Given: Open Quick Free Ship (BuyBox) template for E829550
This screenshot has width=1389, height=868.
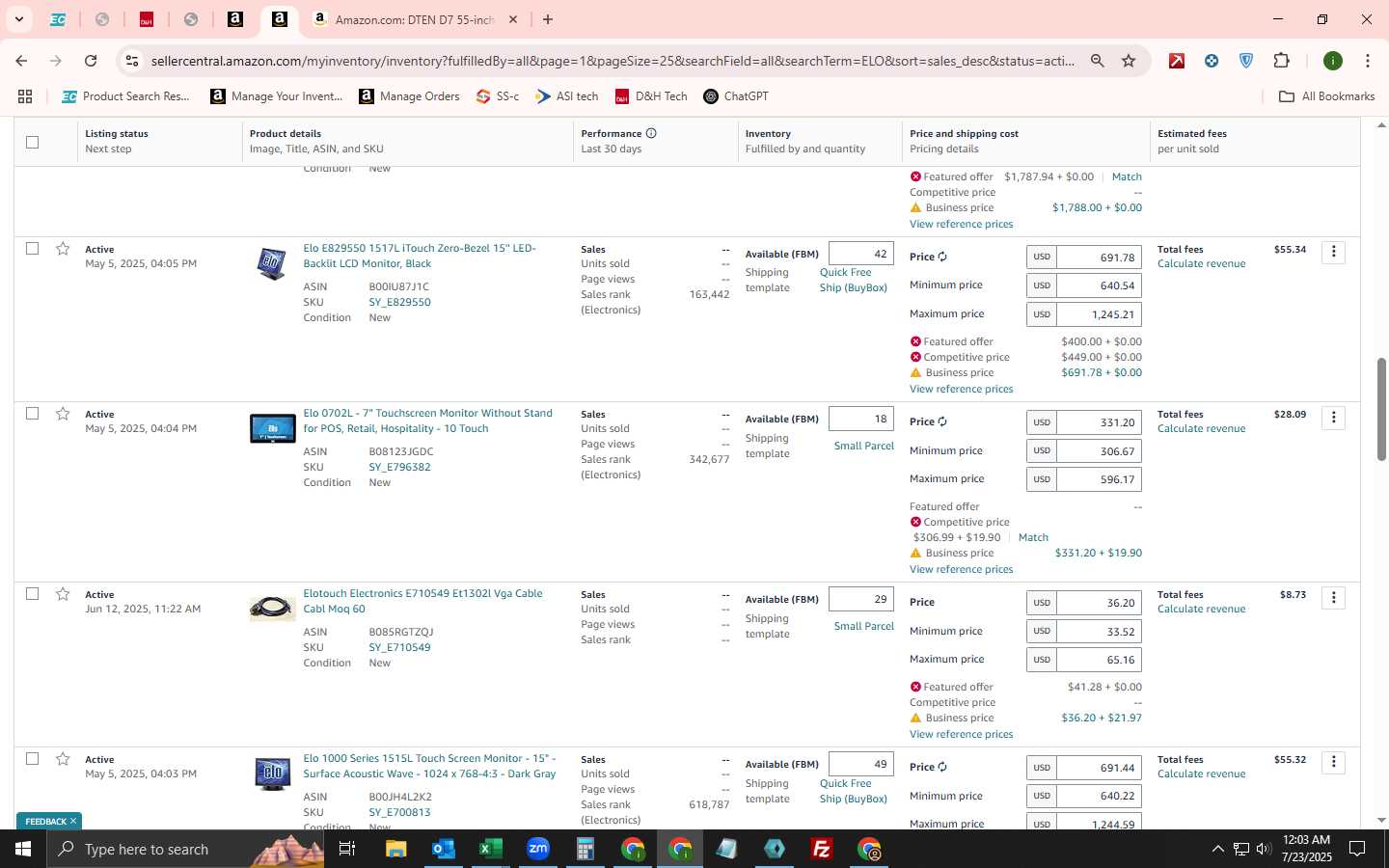Looking at the screenshot, I should [x=853, y=280].
